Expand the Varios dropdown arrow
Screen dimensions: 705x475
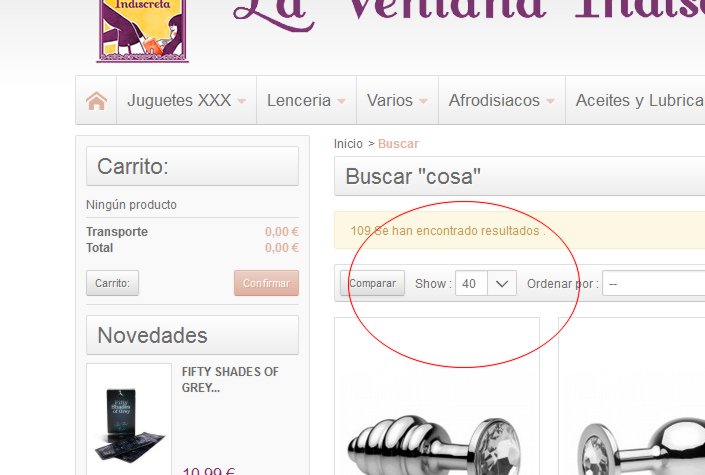(x=423, y=101)
